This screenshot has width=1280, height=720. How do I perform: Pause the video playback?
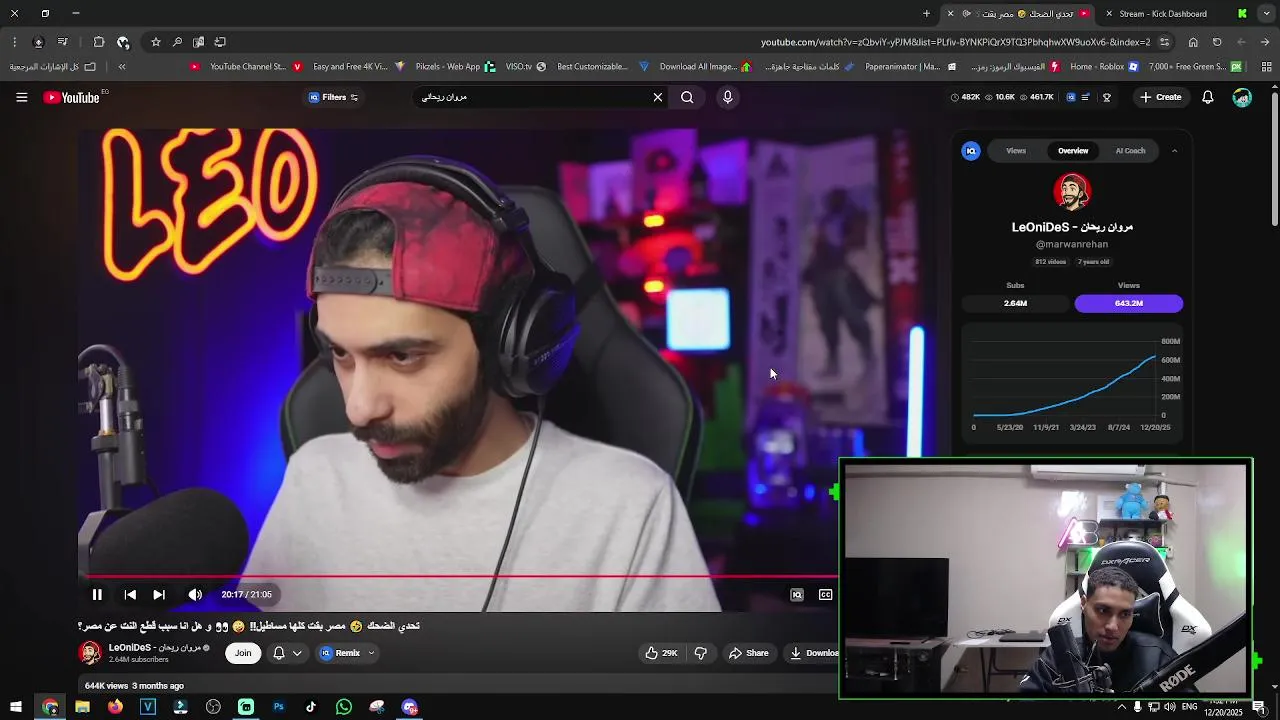coord(97,594)
